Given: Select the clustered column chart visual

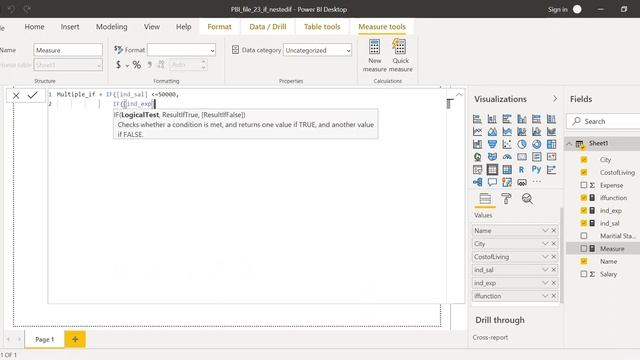Looking at the screenshot, I should (522, 119).
